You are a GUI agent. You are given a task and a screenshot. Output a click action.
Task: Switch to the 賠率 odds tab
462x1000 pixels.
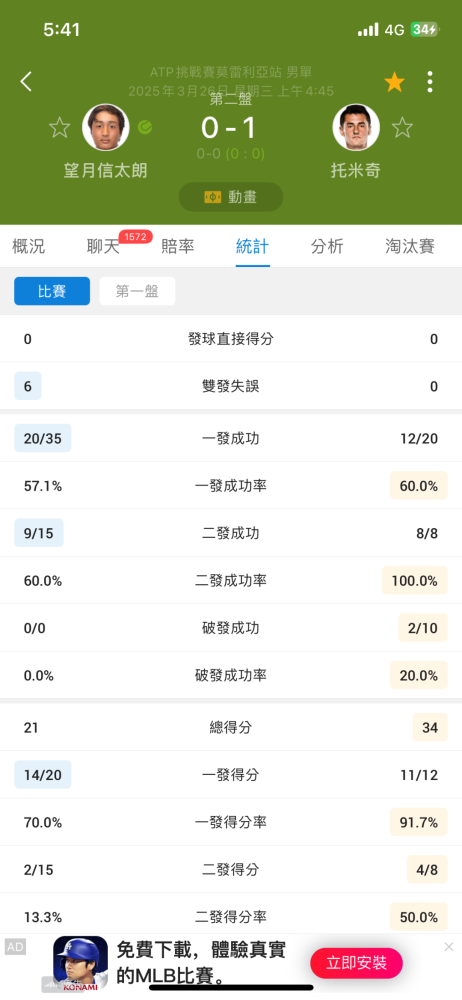point(178,246)
